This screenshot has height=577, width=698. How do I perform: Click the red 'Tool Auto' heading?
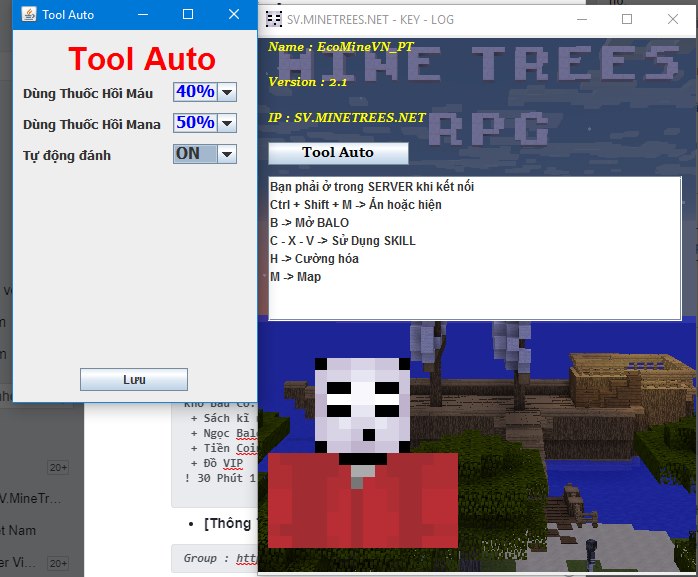(142, 59)
